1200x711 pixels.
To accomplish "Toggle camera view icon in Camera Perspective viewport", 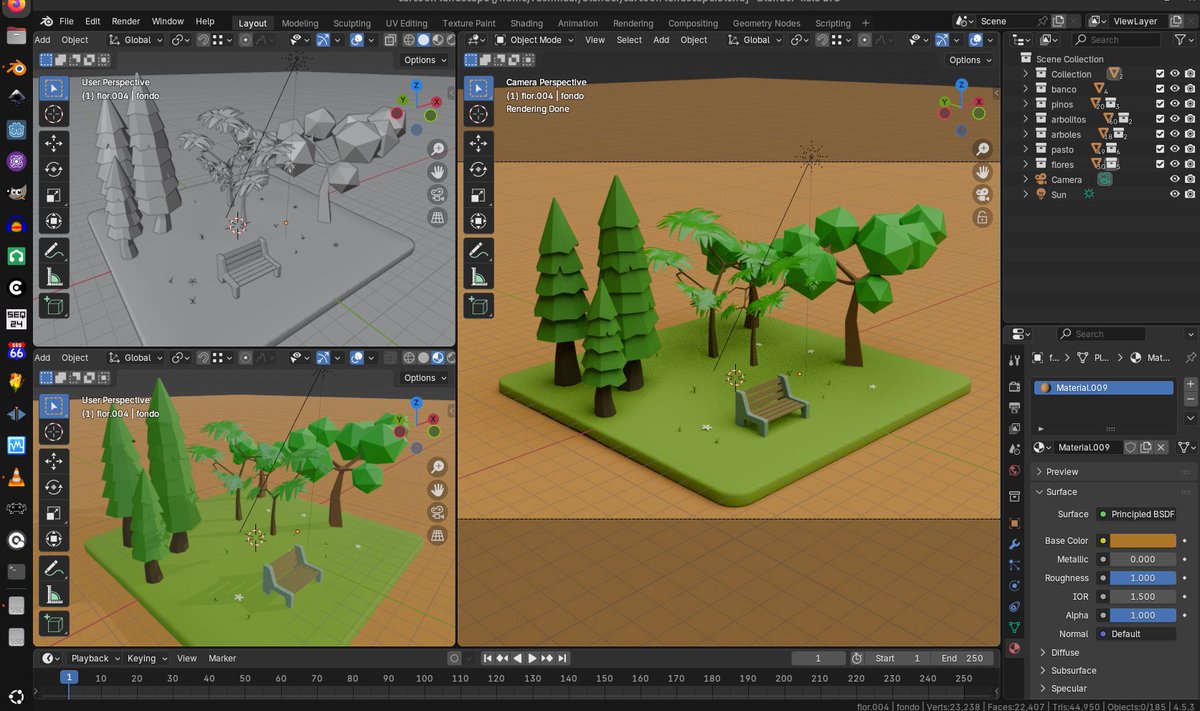I will coord(983,195).
